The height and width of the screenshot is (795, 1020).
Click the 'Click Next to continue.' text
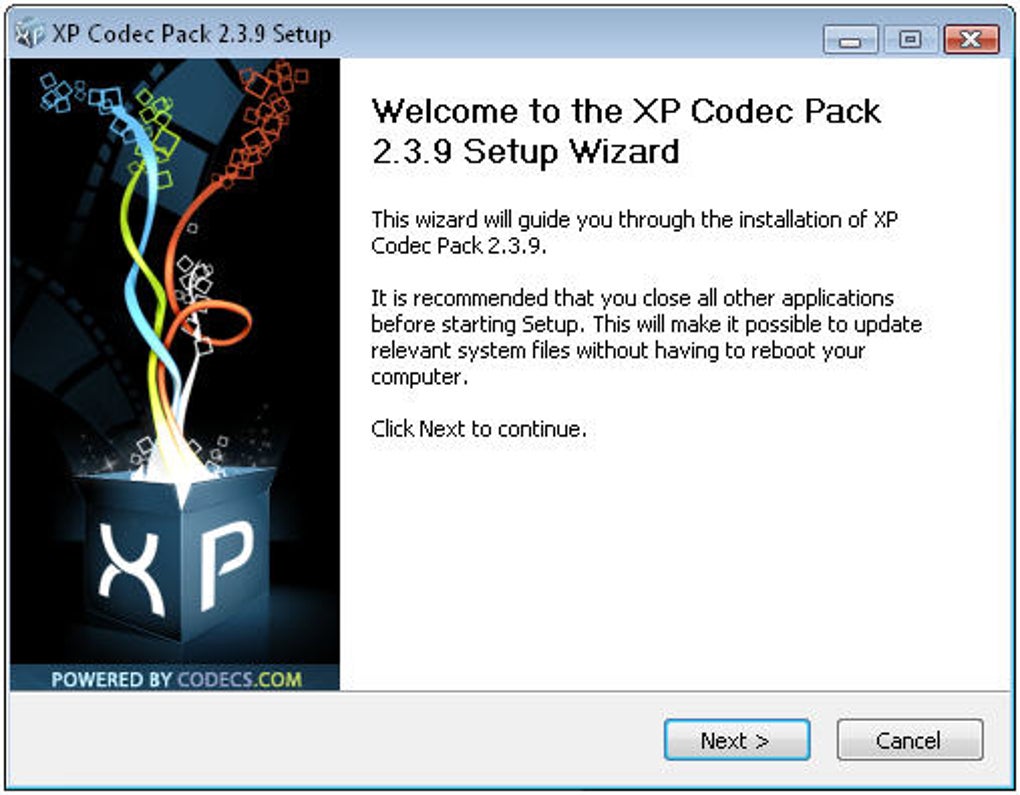tap(479, 429)
